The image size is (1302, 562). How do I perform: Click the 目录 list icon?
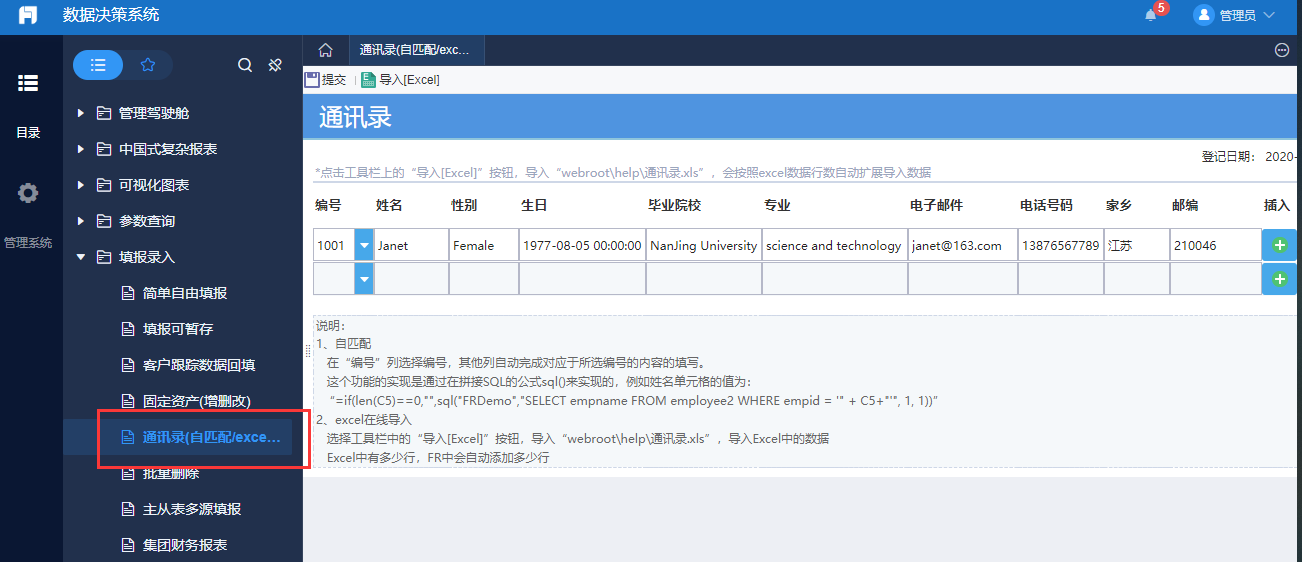[x=28, y=84]
